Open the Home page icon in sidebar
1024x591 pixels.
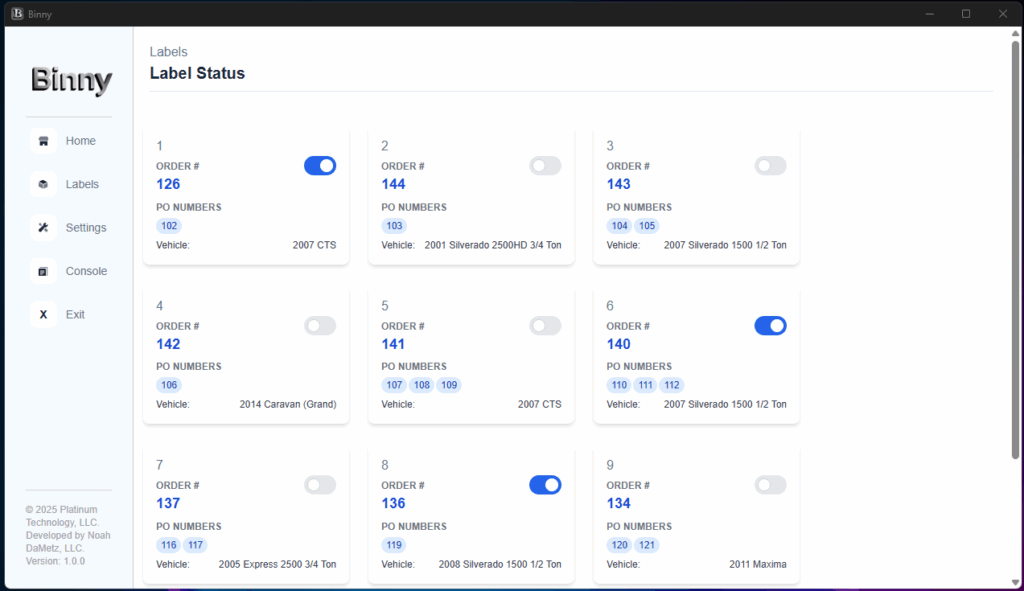click(x=43, y=141)
